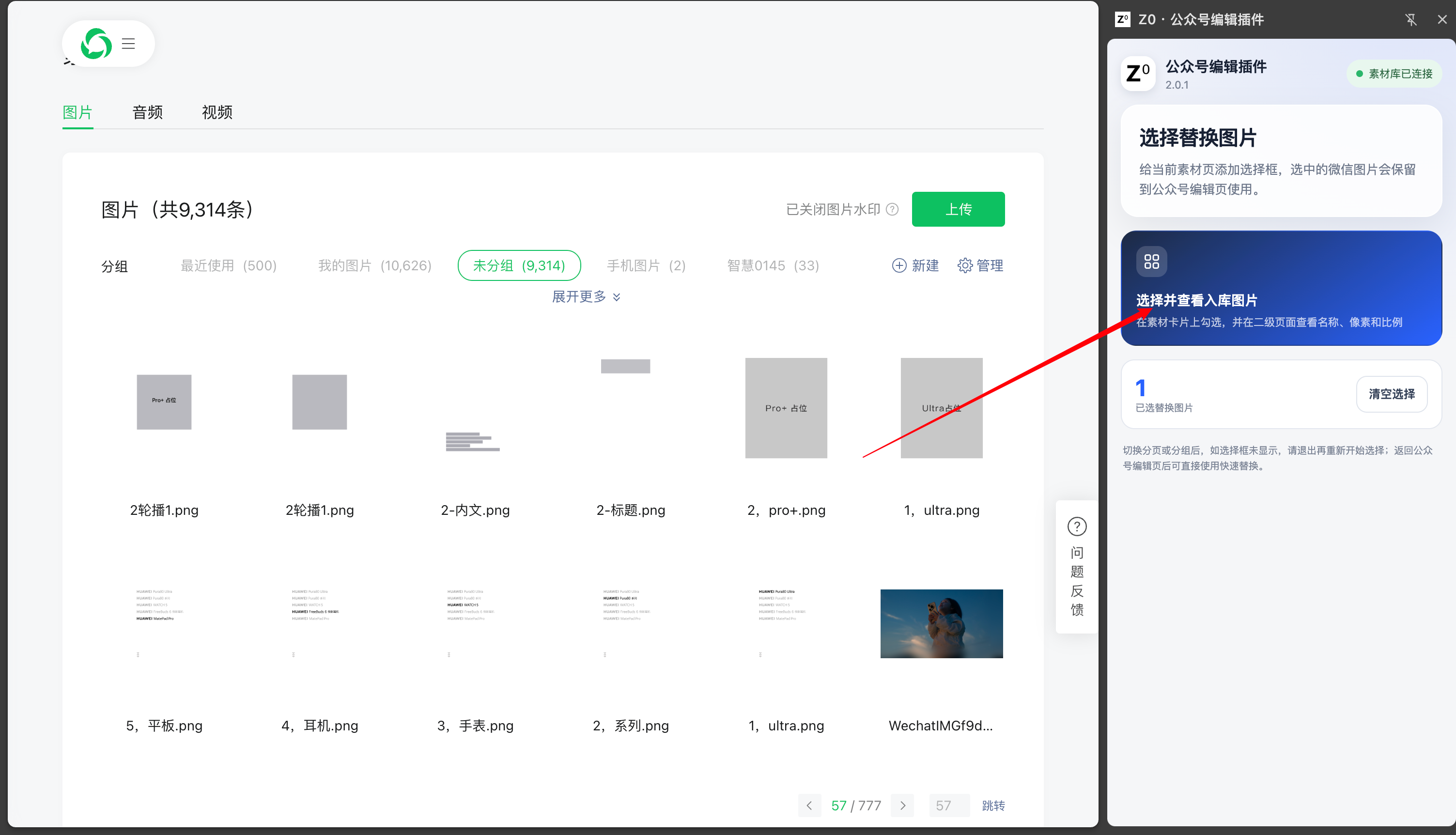1456x835 pixels.
Task: Click the plus icon next to 新建
Action: coord(899,265)
